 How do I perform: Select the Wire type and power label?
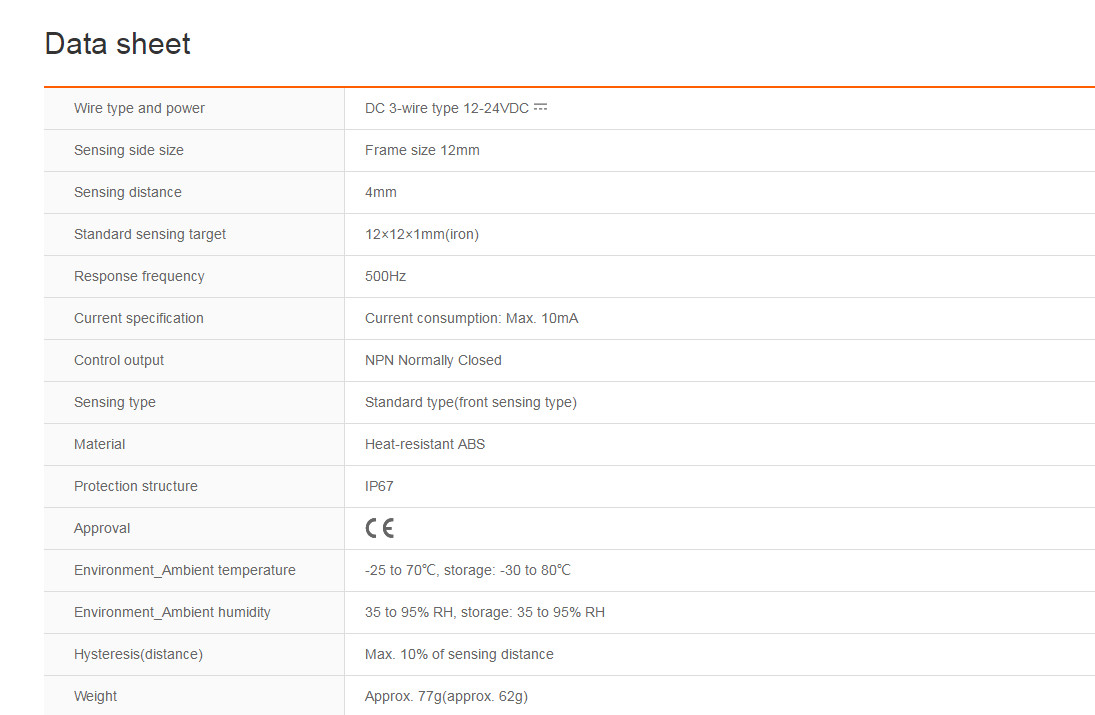point(139,108)
